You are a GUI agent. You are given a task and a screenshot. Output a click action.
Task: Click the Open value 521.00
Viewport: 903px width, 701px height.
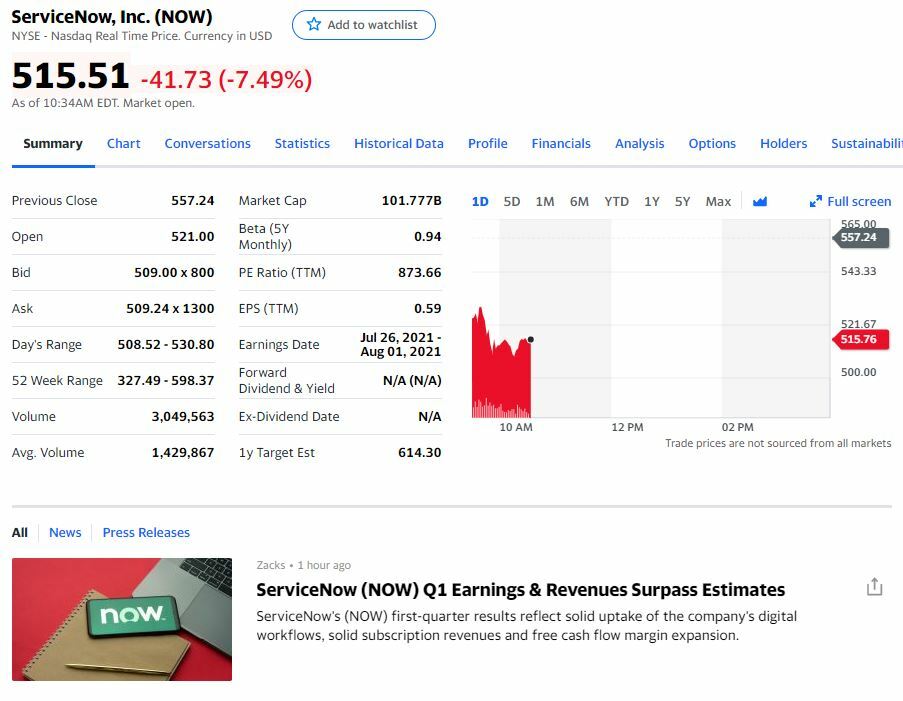coord(192,236)
